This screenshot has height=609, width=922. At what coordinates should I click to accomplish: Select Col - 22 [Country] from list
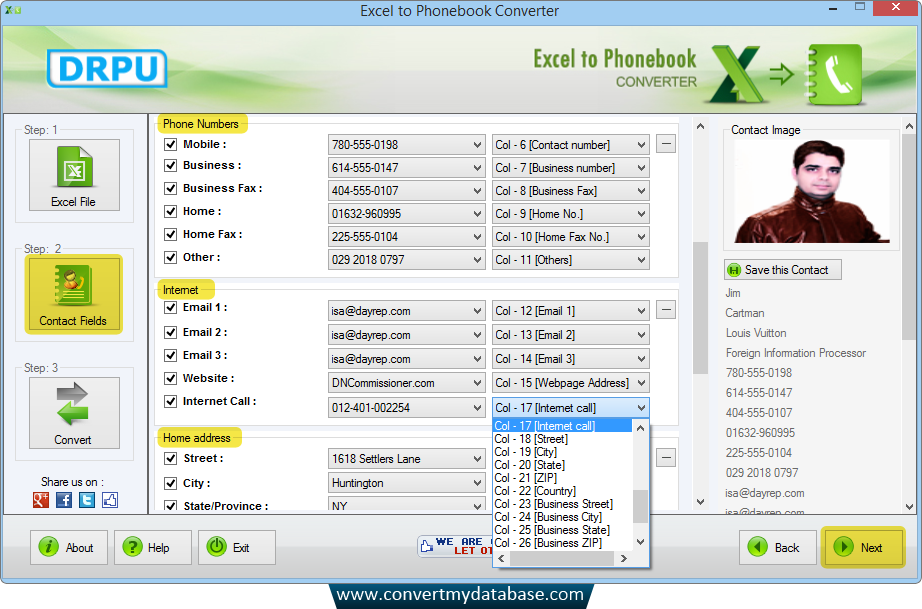(563, 490)
